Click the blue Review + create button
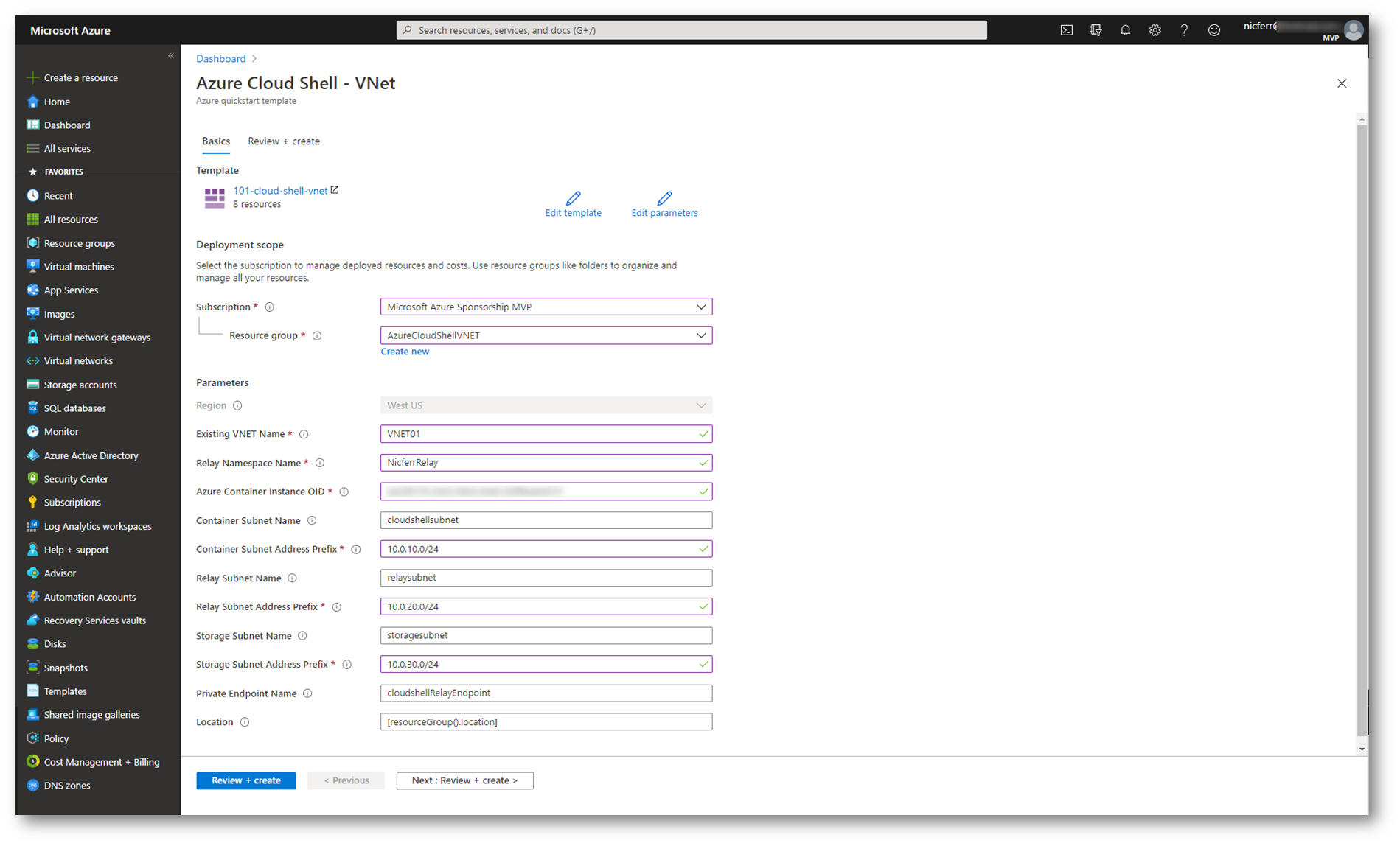The height and width of the screenshot is (846, 1400). (245, 780)
